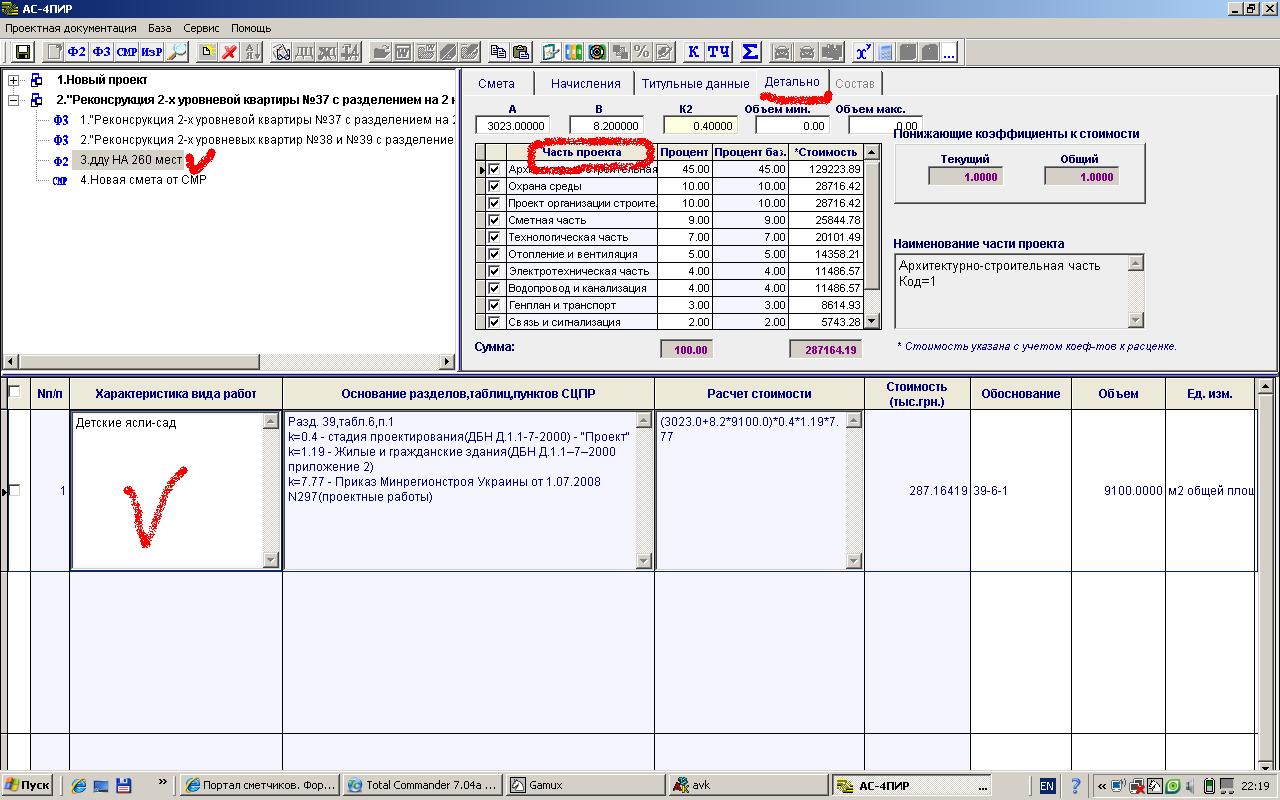Uncheck the Охрана среды checkbox
This screenshot has height=800, width=1280.
[494, 186]
